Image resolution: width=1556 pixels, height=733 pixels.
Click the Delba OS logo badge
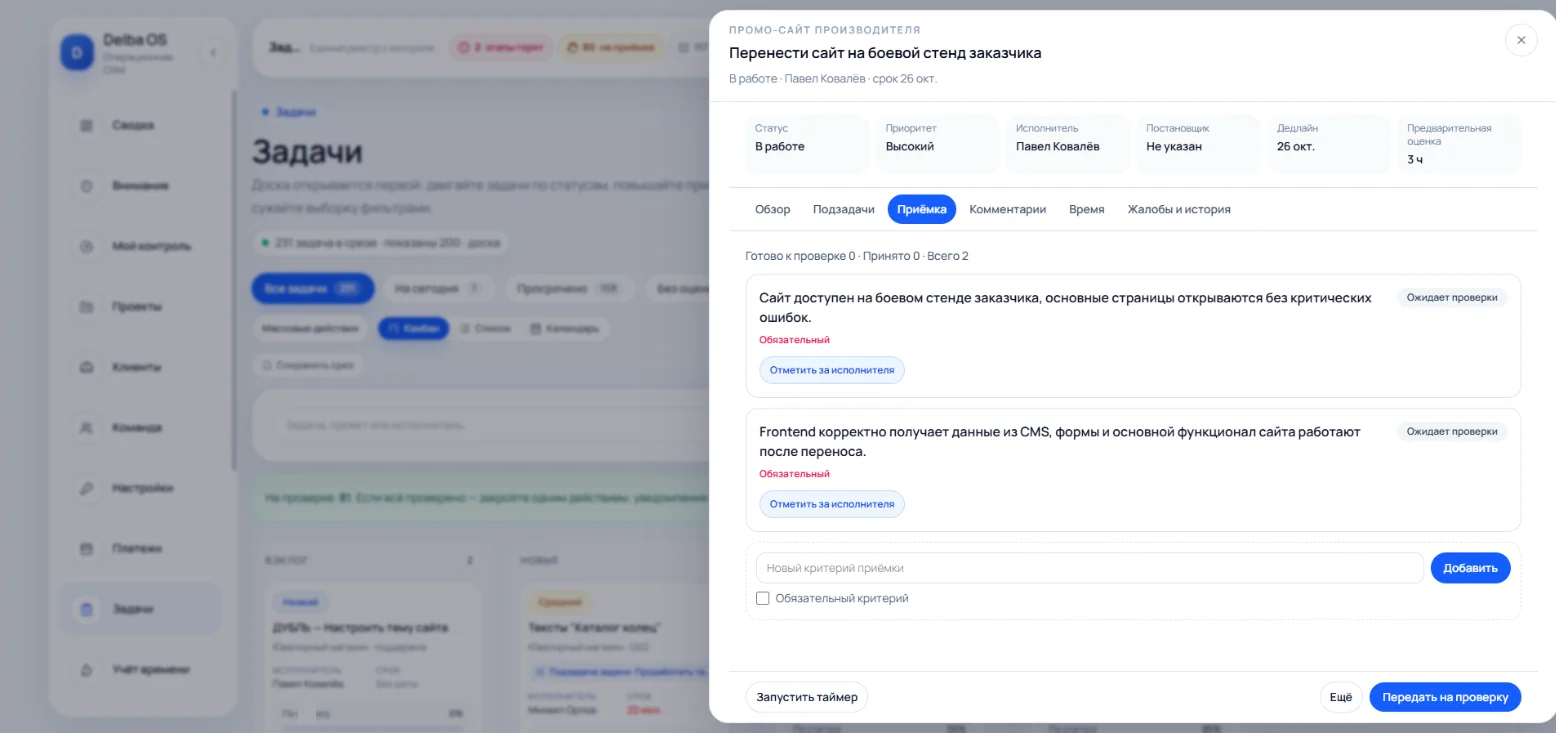[x=77, y=52]
